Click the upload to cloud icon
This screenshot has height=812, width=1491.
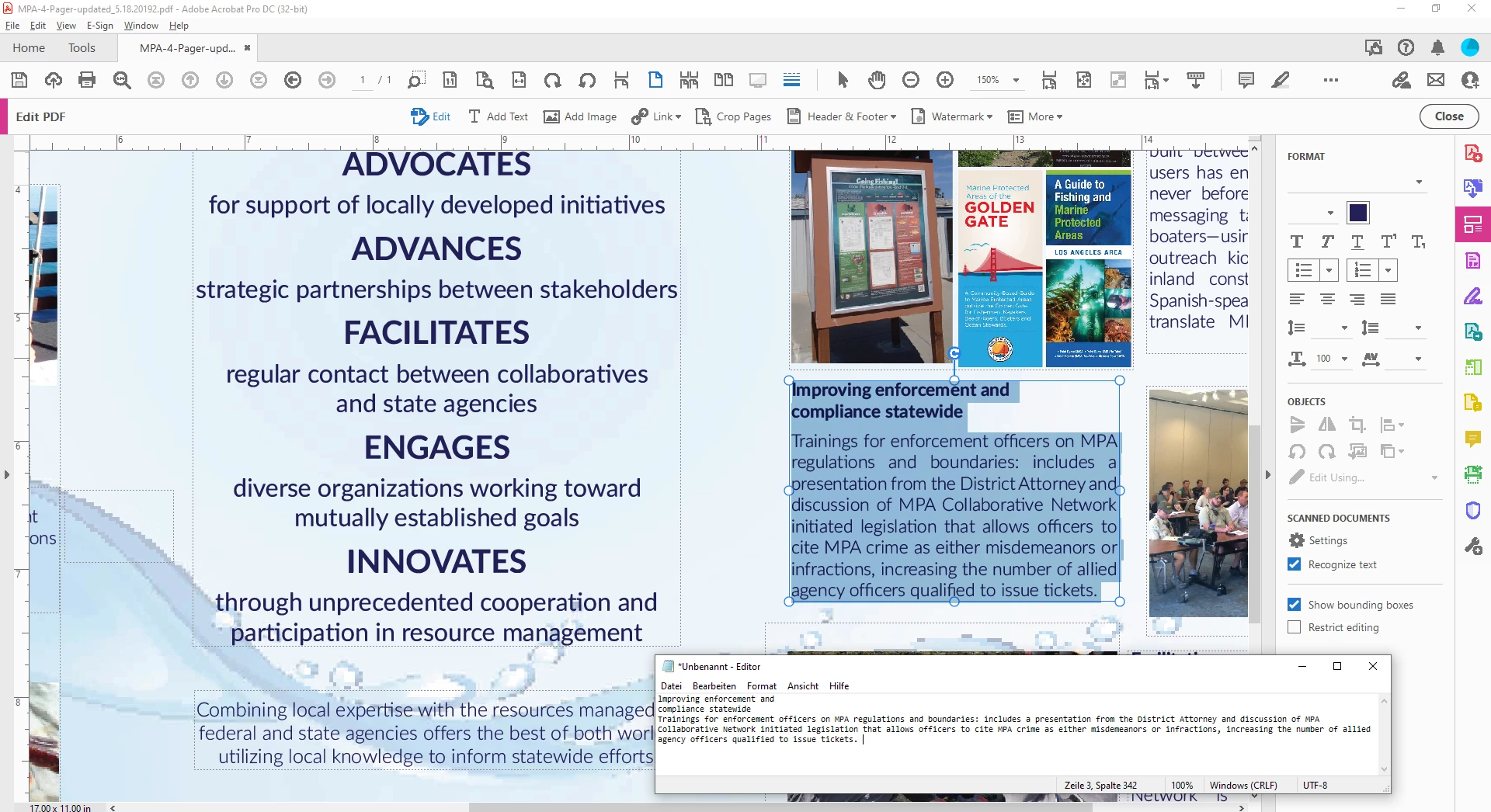point(54,80)
